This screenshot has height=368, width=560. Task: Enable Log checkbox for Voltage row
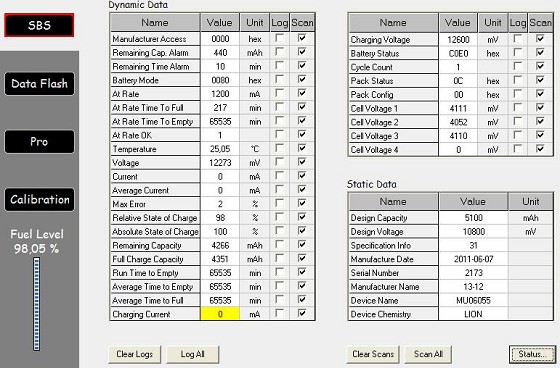click(280, 162)
